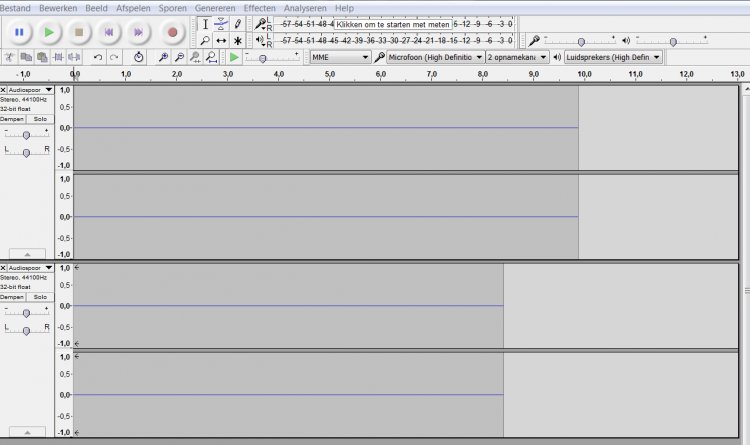
Task: Open the '2 opnamekanalen' channels dropdown
Action: [x=517, y=57]
